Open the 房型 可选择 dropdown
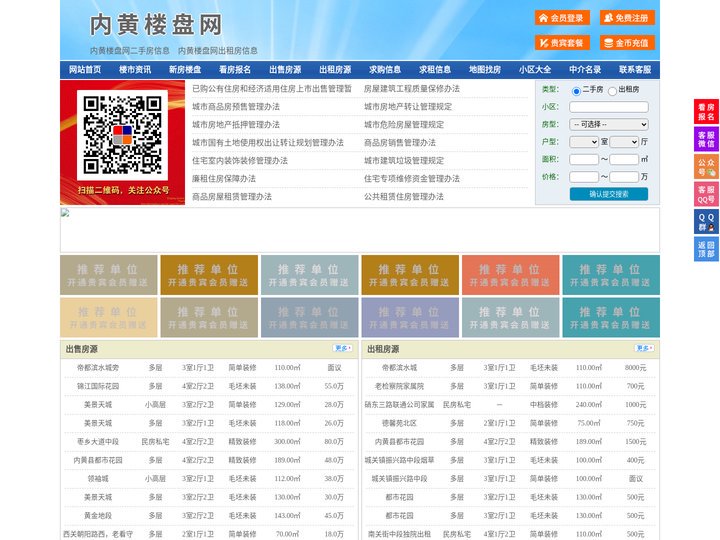The width and height of the screenshot is (720, 540). coord(609,124)
